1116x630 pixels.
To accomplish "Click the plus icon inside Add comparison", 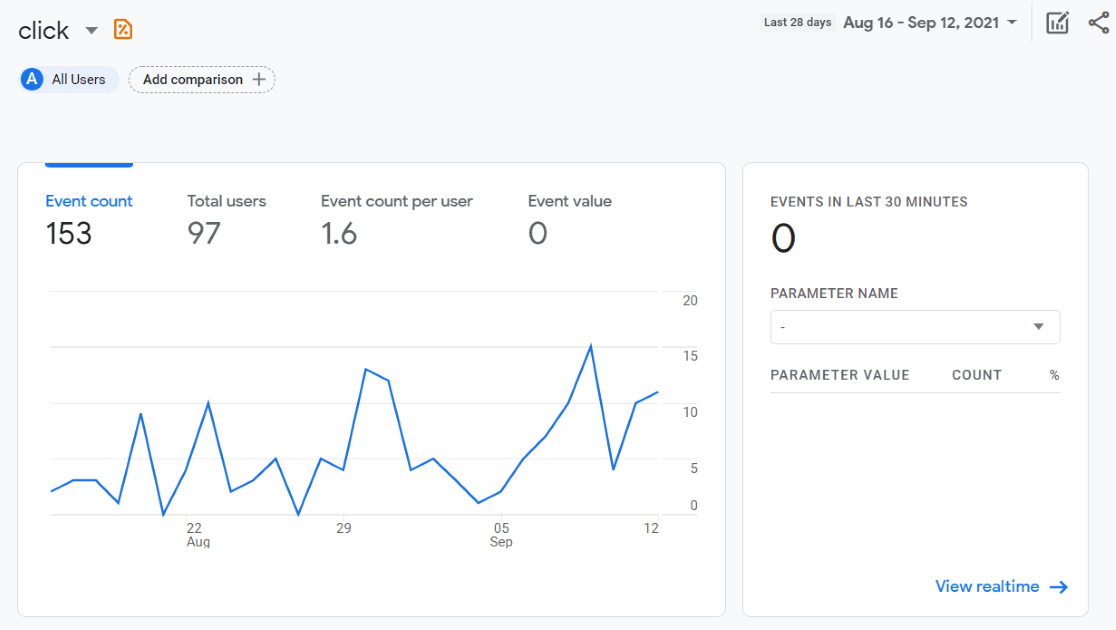I will tap(259, 79).
